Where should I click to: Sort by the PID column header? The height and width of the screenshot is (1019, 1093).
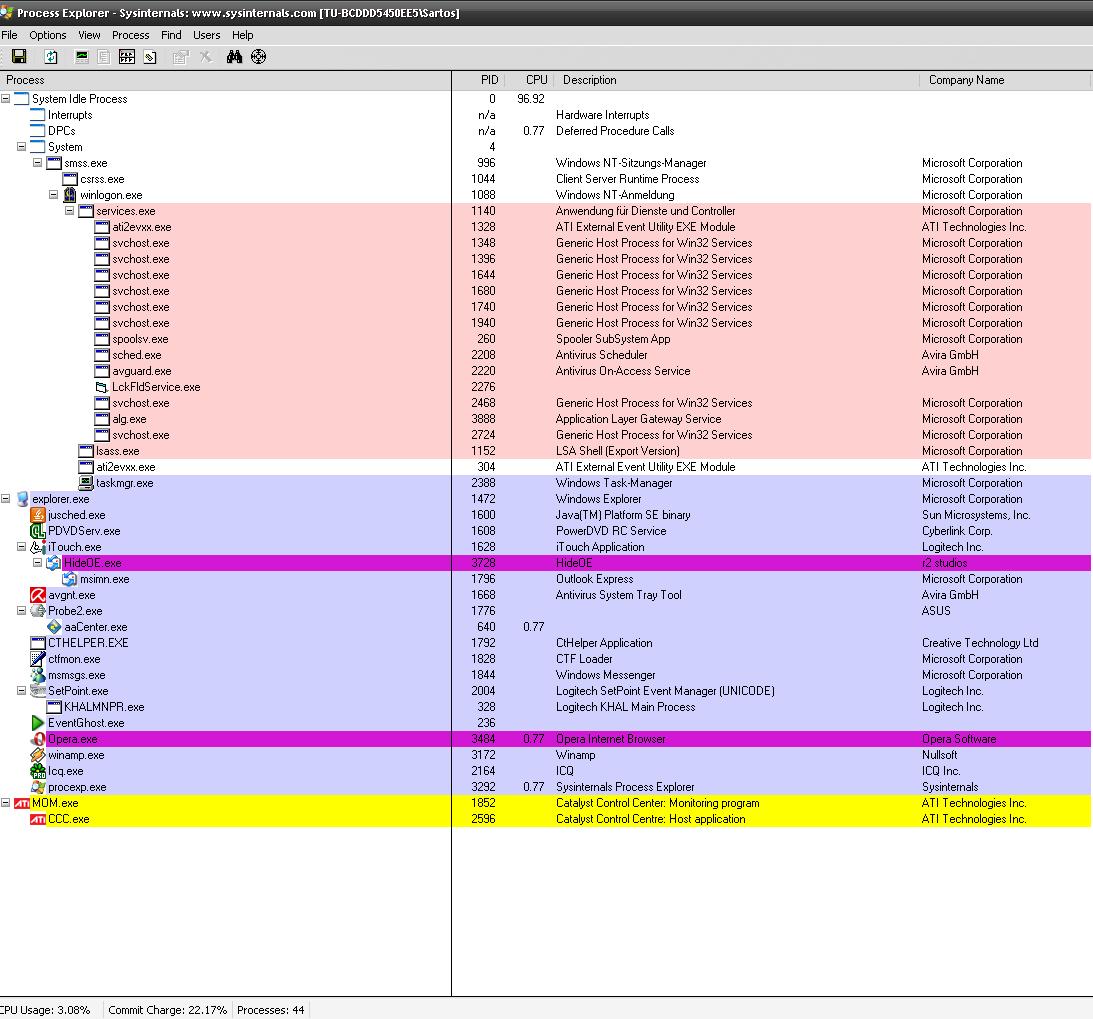(x=478, y=80)
